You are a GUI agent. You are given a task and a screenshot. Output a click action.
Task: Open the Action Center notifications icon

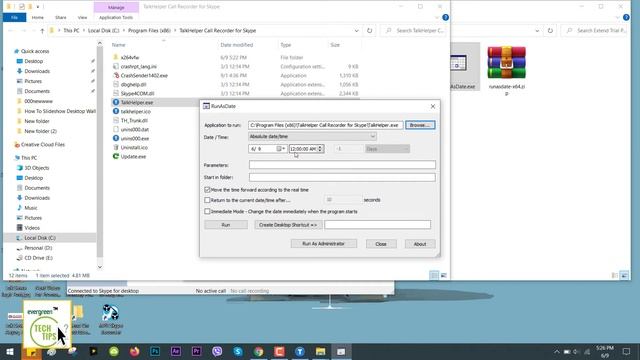[626, 351]
